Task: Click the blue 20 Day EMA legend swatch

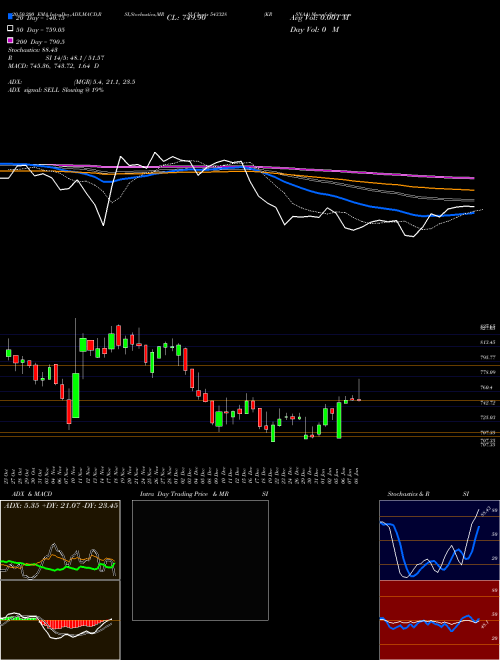Action: tap(10, 16)
